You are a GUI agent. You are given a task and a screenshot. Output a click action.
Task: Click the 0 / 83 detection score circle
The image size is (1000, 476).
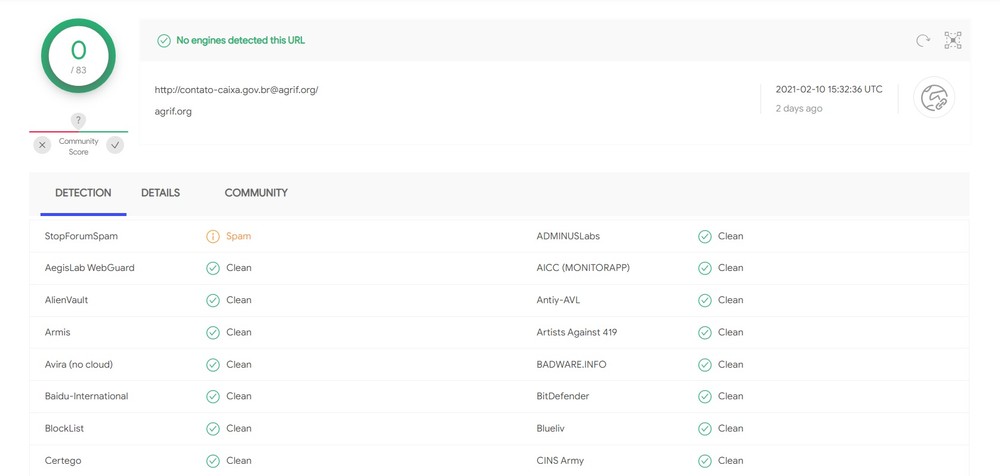pyautogui.click(x=78, y=56)
